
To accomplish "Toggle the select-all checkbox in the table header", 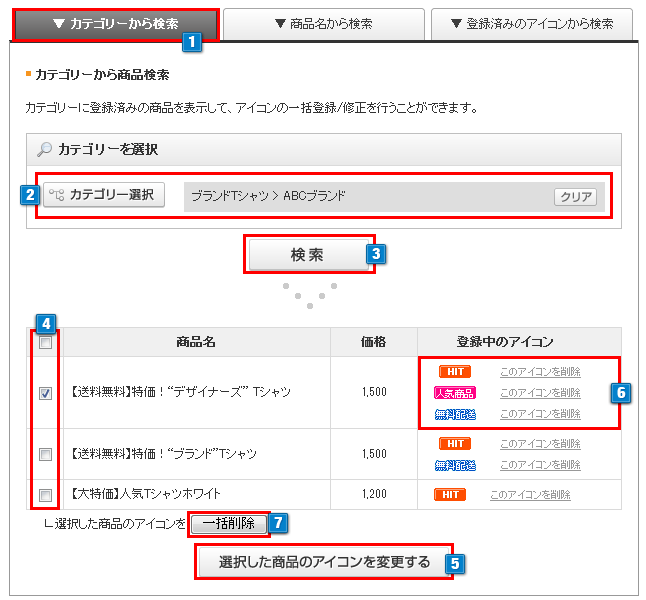I will pos(45,343).
